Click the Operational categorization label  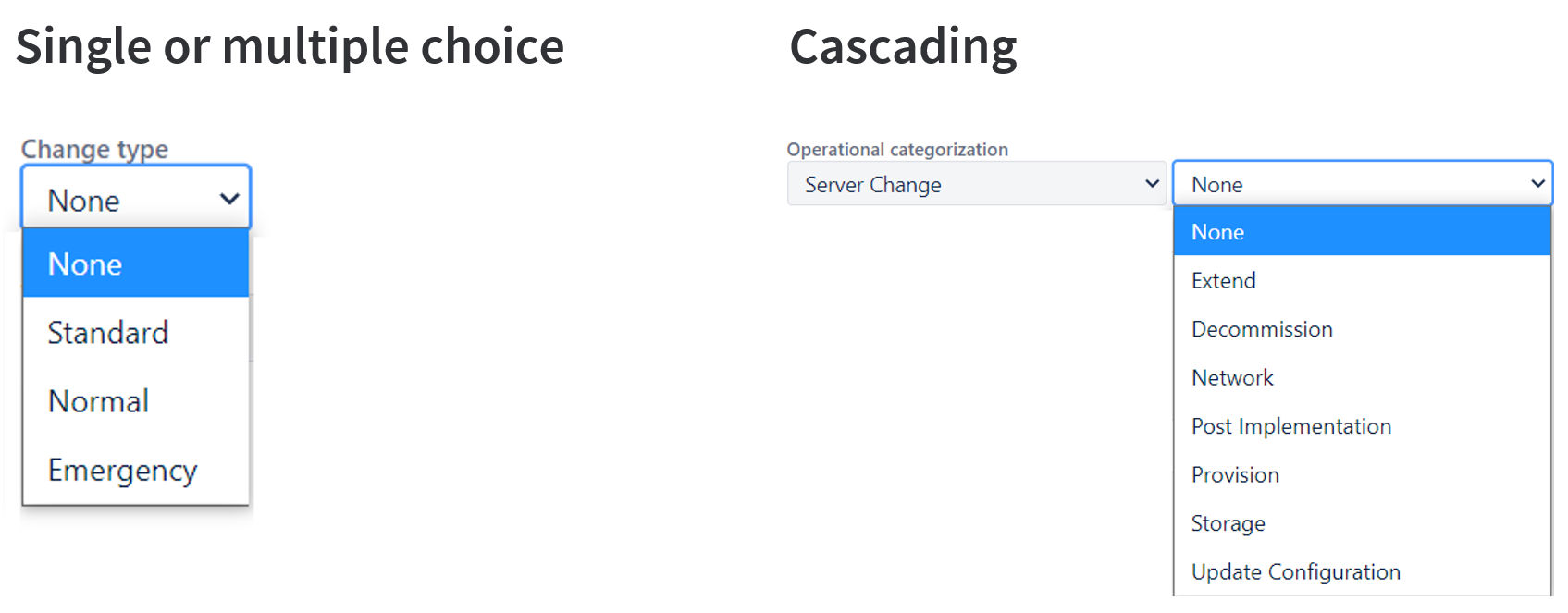pyautogui.click(x=896, y=149)
